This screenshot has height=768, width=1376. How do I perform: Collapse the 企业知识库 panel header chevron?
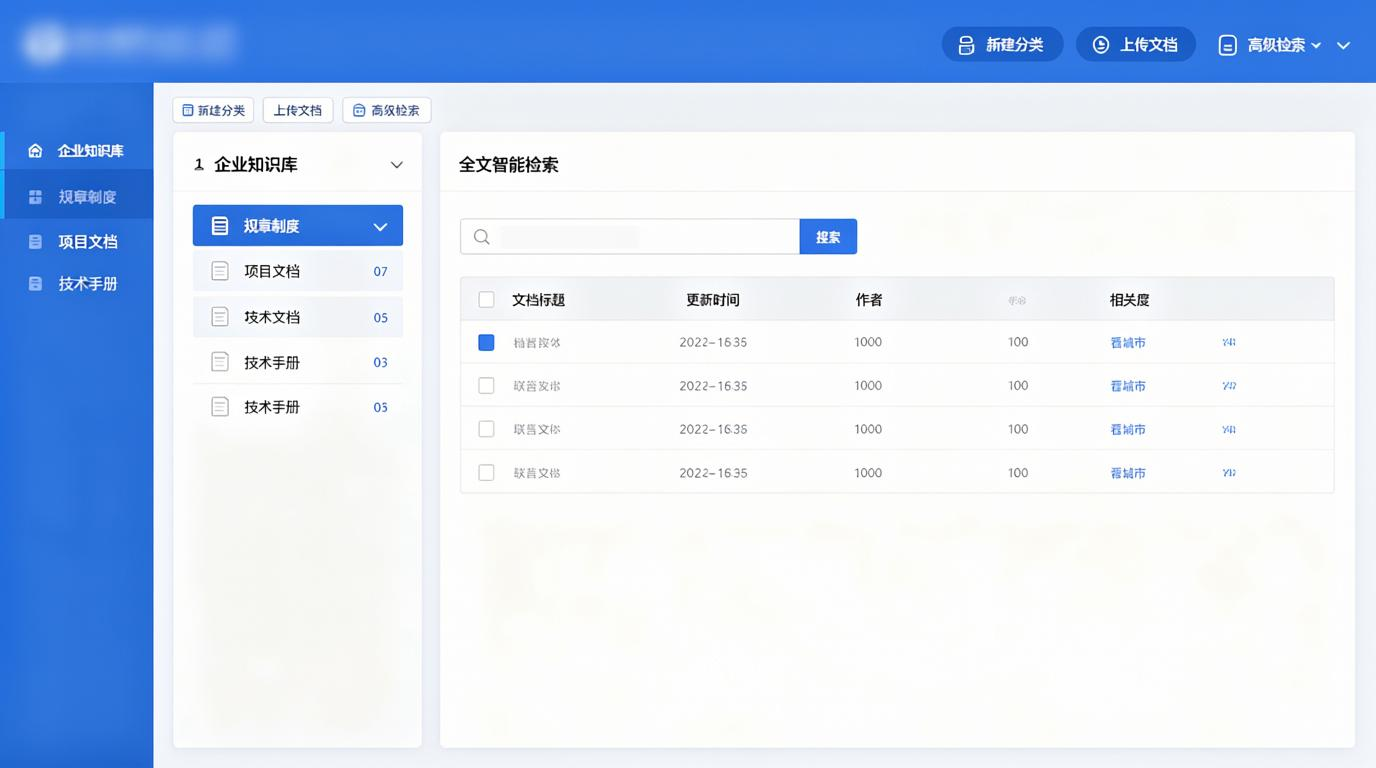coord(397,165)
